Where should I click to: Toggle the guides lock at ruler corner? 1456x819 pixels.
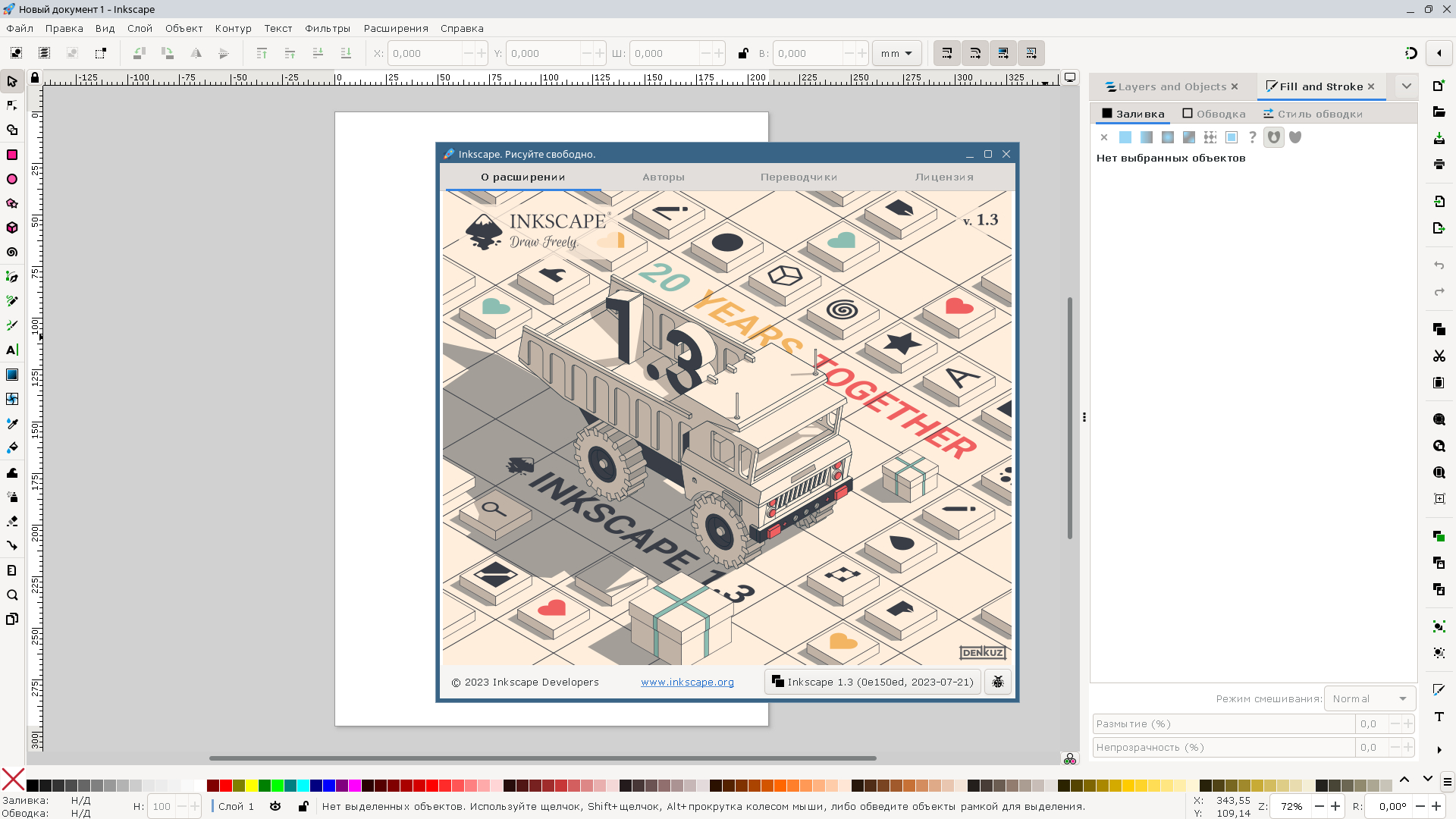[x=35, y=77]
